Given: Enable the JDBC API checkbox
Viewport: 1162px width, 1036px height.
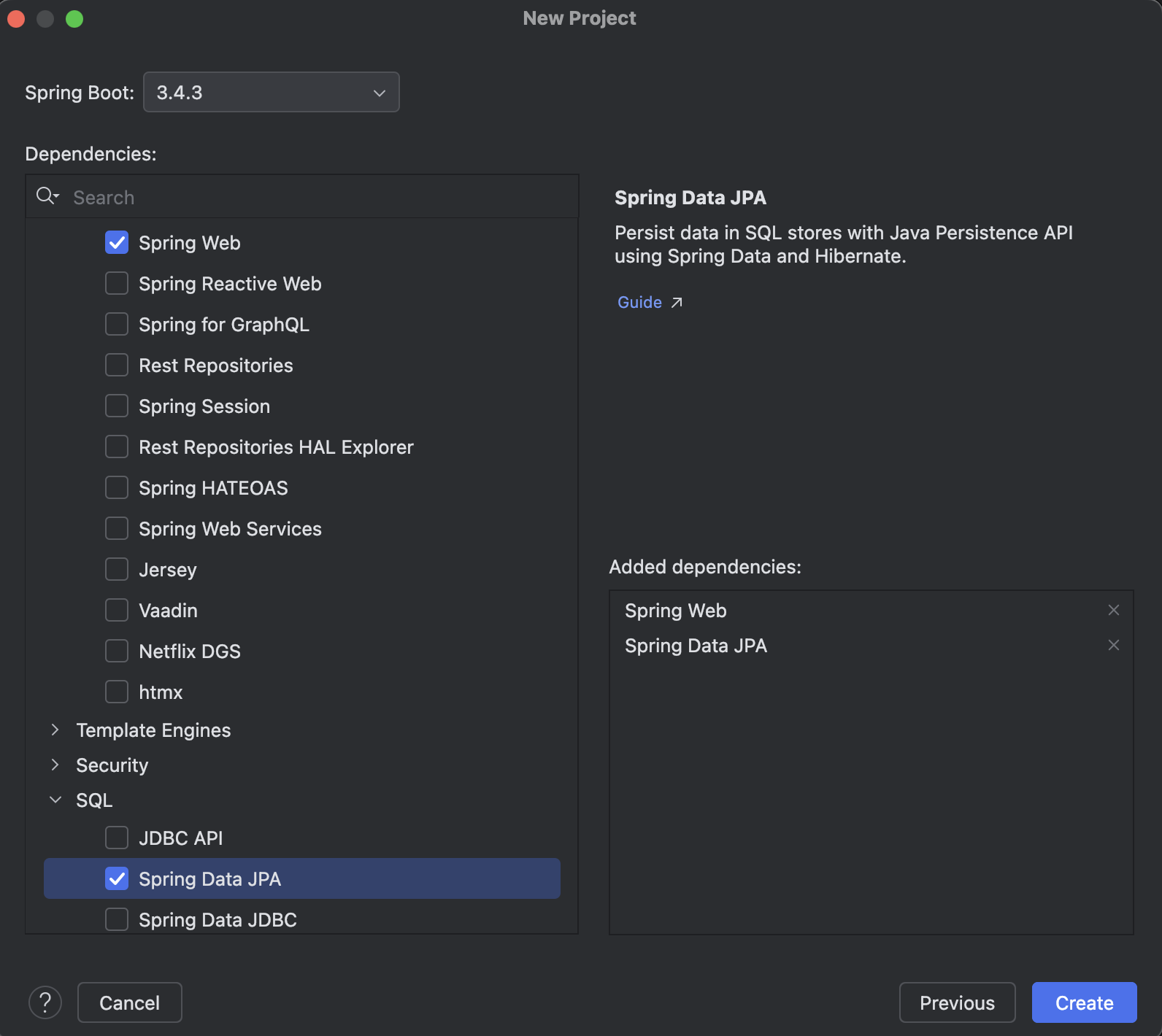Looking at the screenshot, I should click(117, 838).
